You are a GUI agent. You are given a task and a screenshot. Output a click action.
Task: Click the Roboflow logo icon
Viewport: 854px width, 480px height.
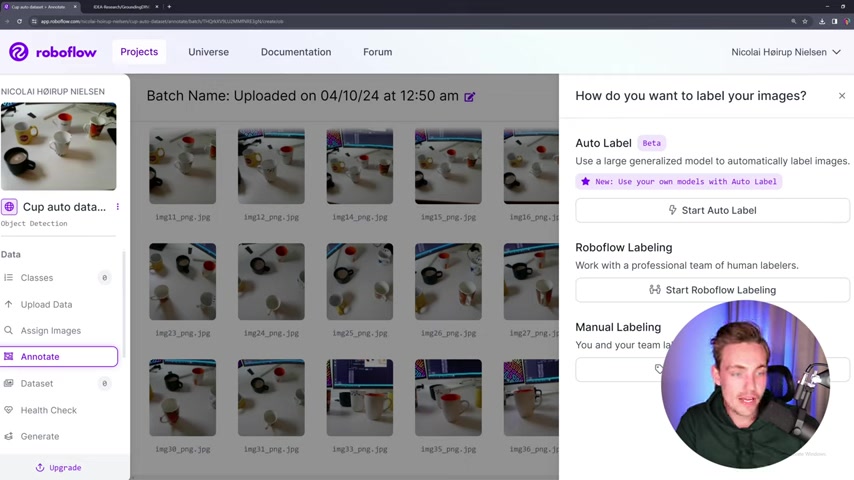coord(19,52)
